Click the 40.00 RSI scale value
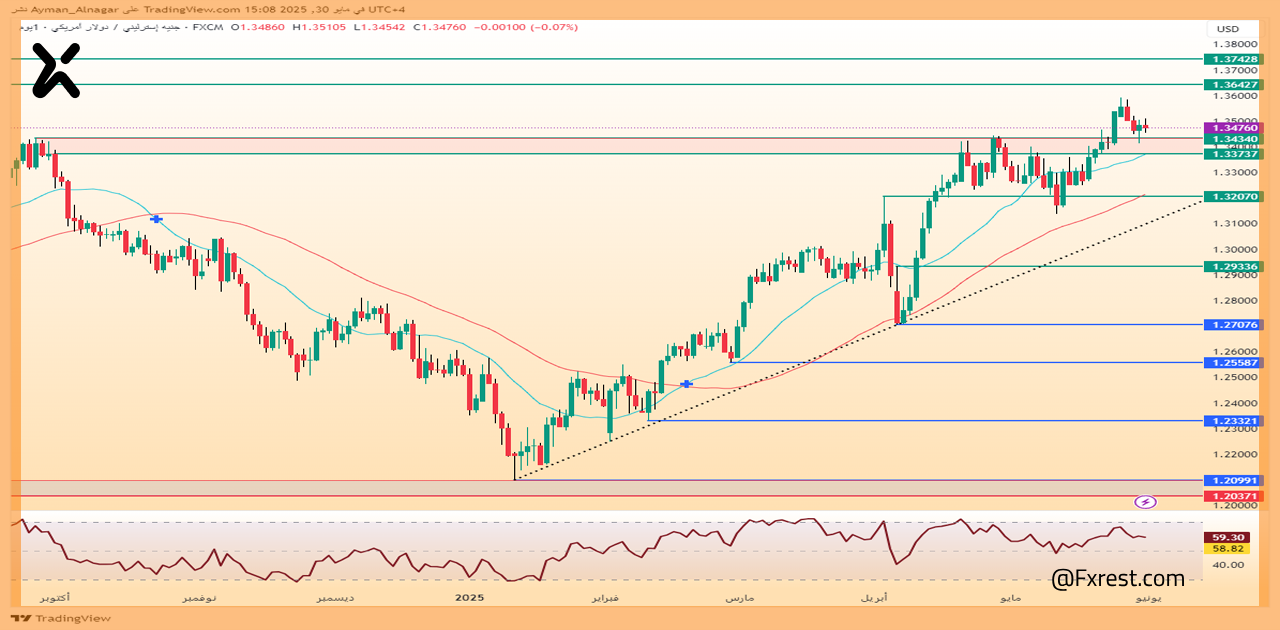Image resolution: width=1280 pixels, height=630 pixels. tap(1227, 565)
